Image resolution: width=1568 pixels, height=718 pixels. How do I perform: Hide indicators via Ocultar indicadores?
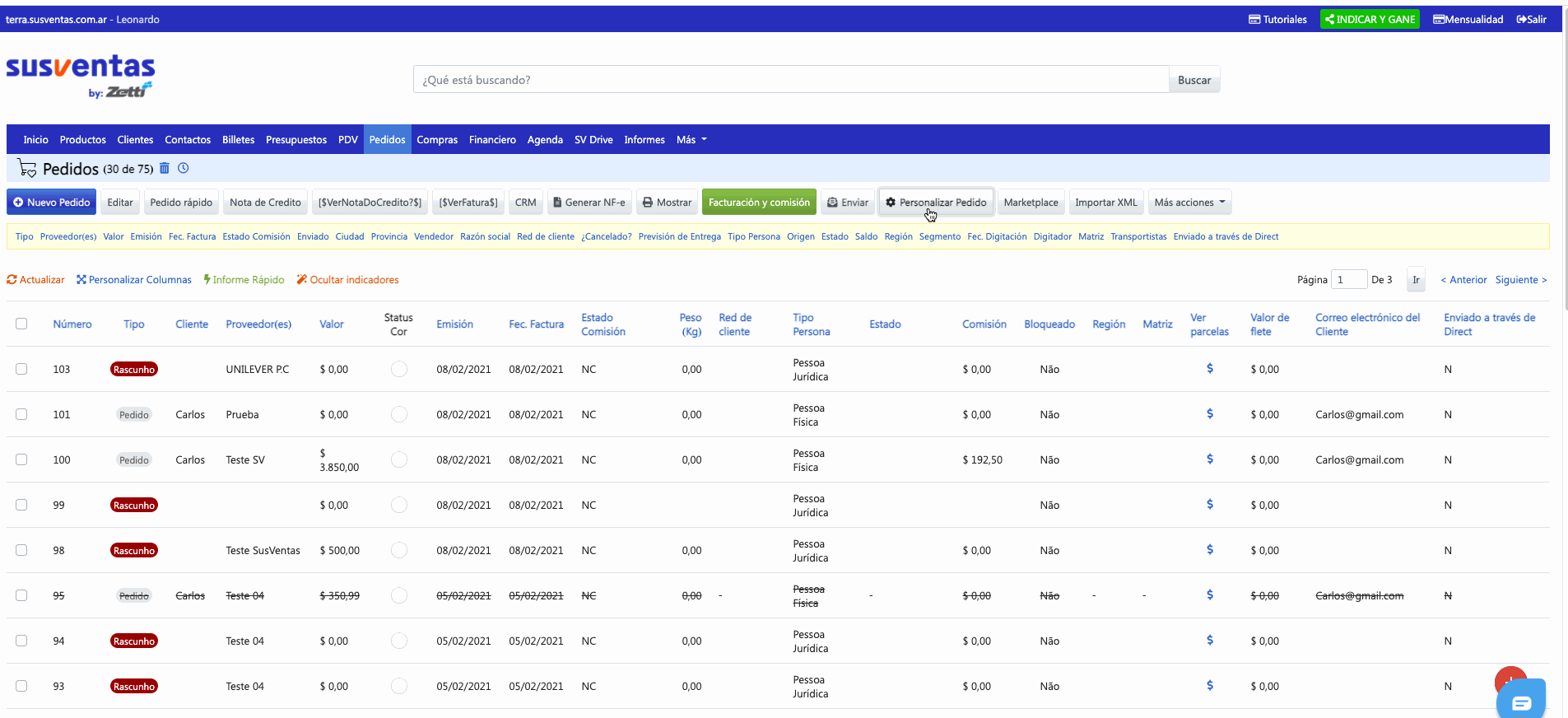347,280
